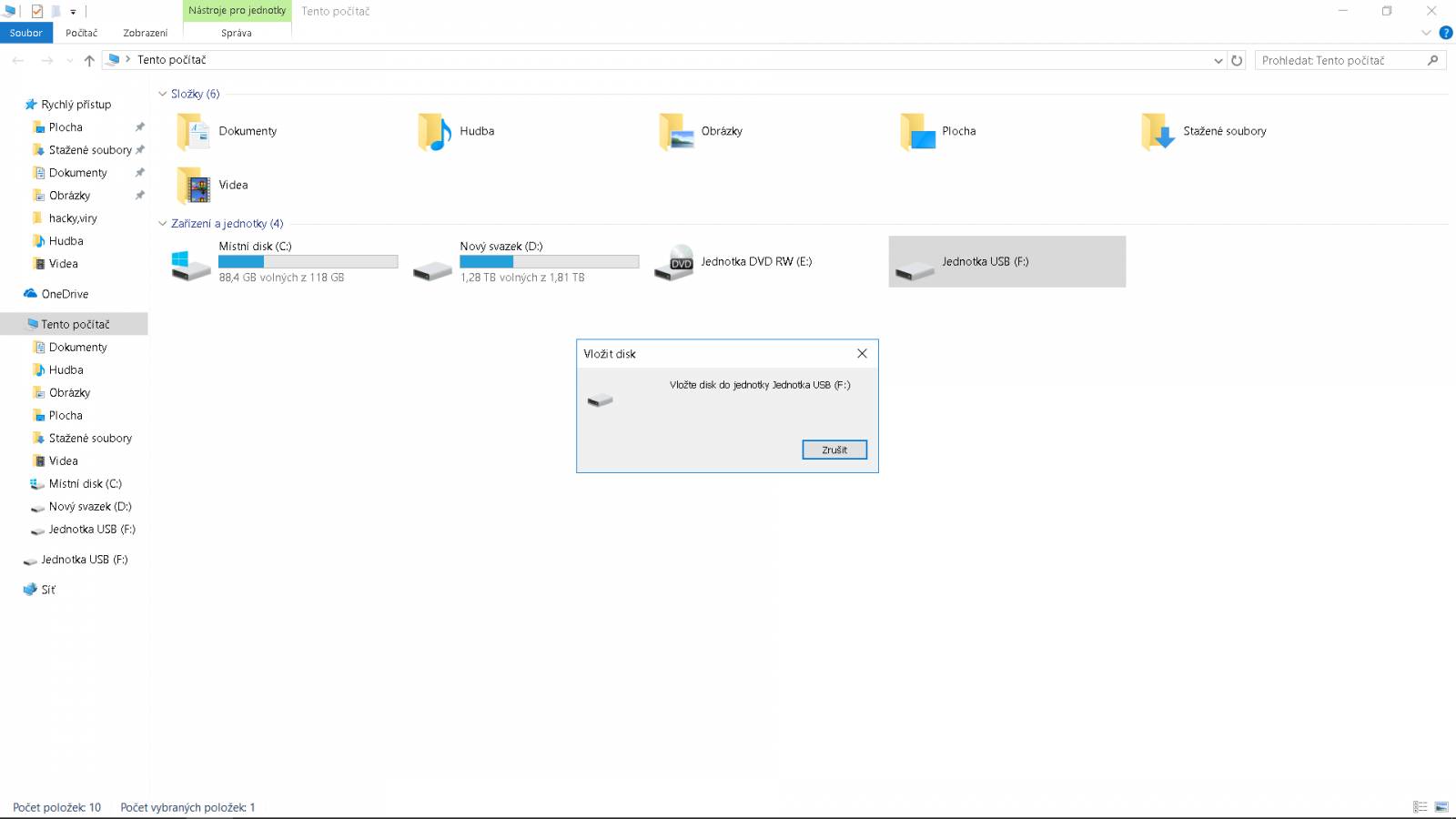This screenshot has width=1456, height=819.
Task: Open the Stažené soubory downloads folder icon
Action: coord(1158,132)
